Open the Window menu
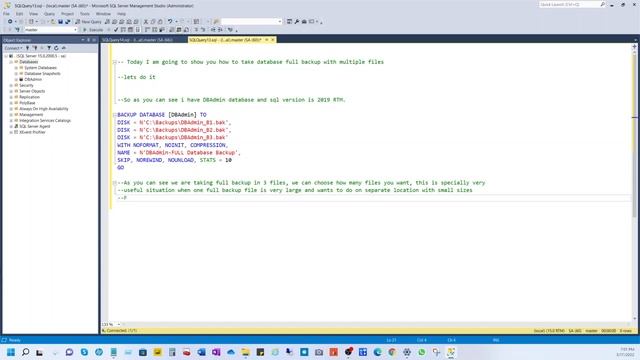Image resolution: width=640 pixels, height=360 pixels. pos(103,14)
